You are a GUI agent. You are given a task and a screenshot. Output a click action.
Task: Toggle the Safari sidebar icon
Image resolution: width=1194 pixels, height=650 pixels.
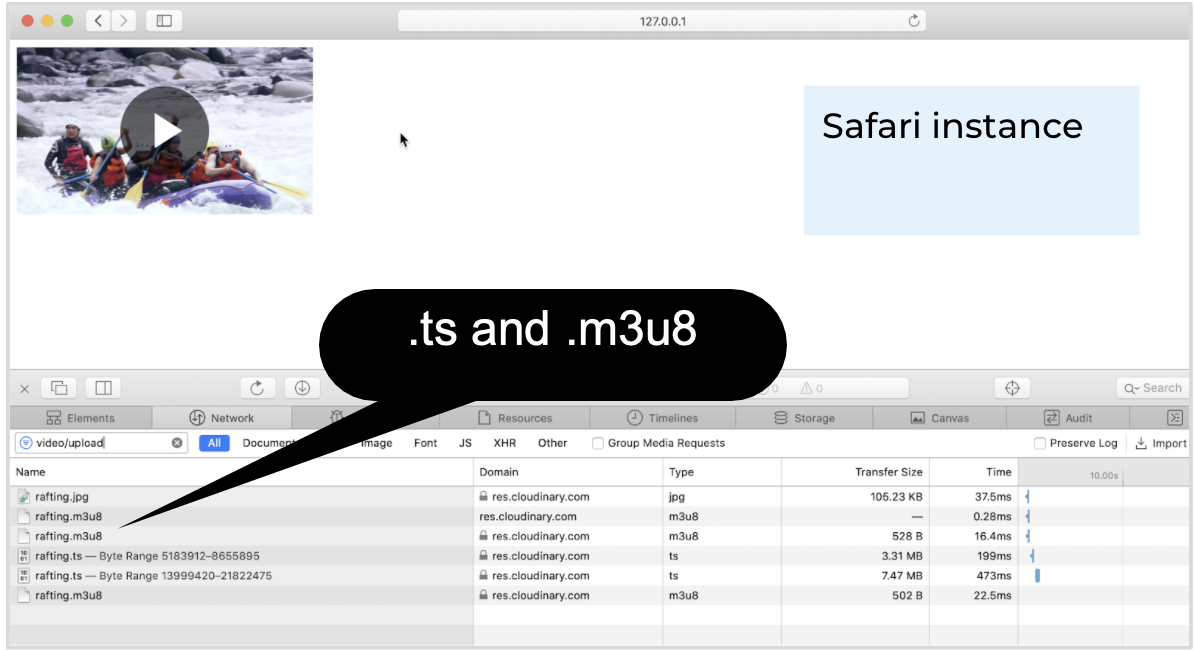point(163,20)
